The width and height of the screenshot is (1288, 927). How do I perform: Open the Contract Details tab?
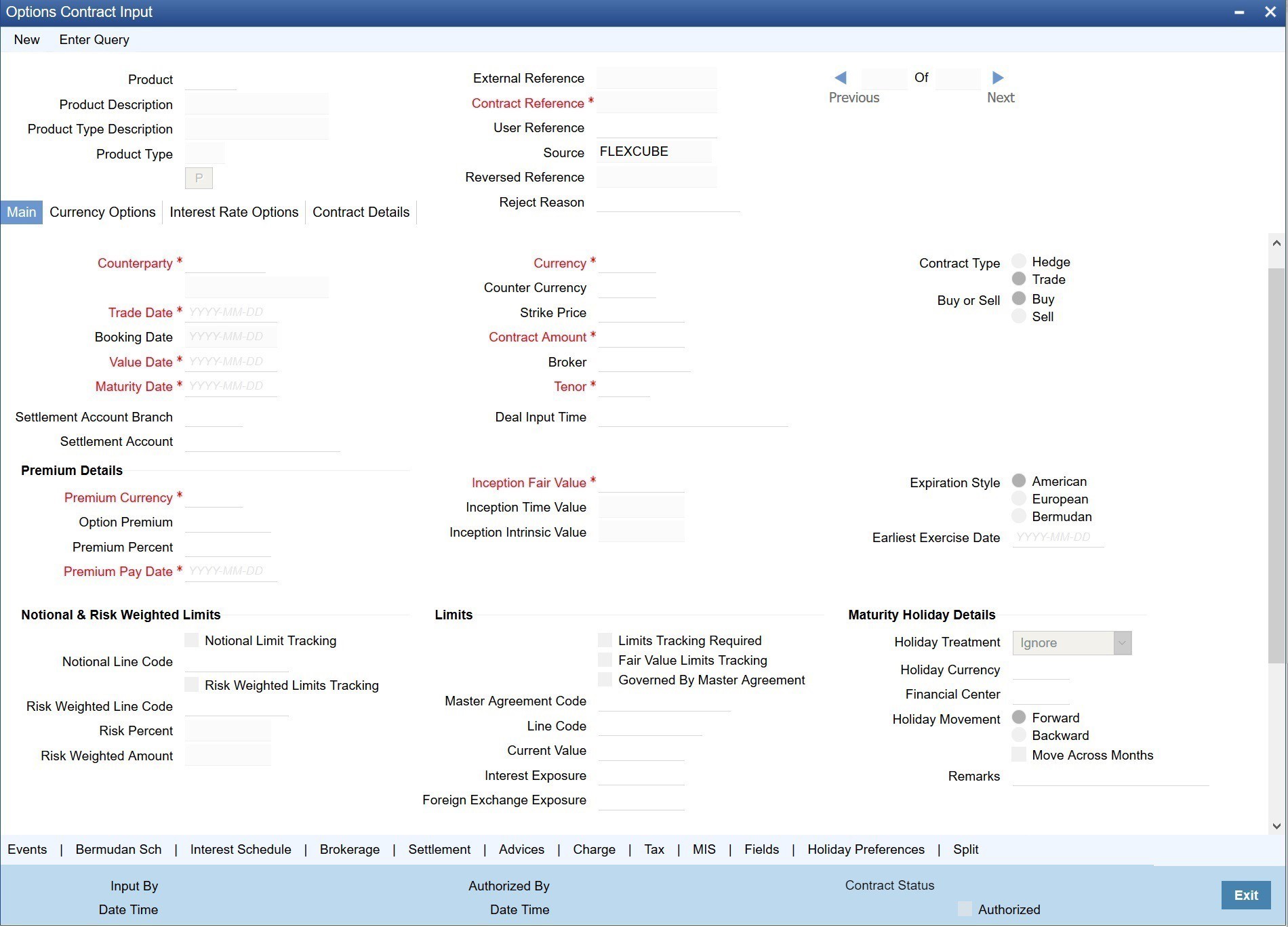[361, 212]
